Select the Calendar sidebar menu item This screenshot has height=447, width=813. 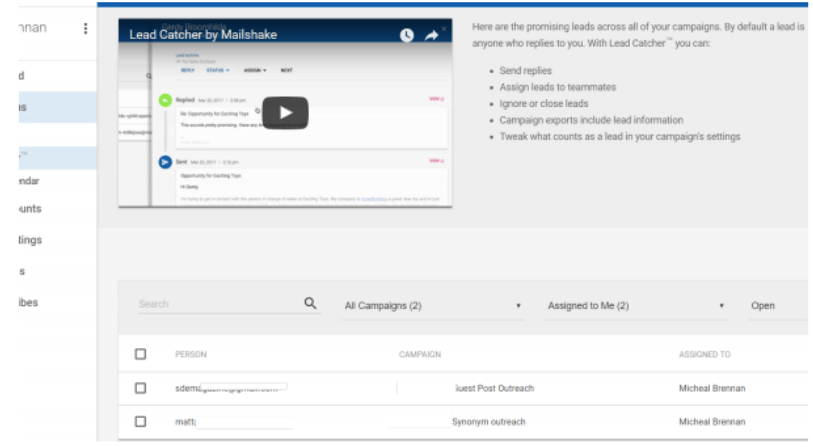click(30, 181)
